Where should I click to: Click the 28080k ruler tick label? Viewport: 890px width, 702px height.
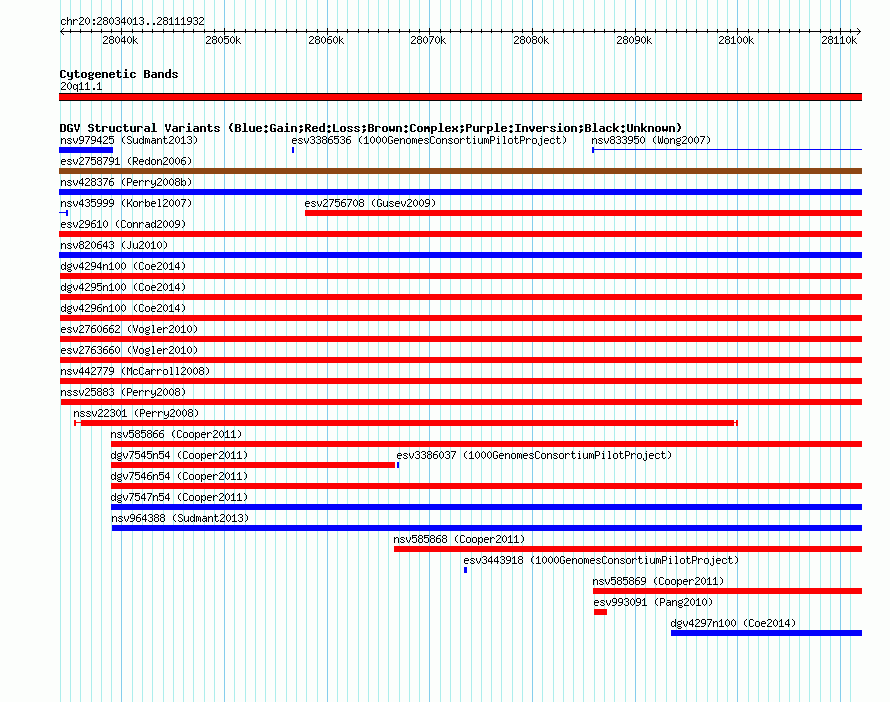click(531, 40)
